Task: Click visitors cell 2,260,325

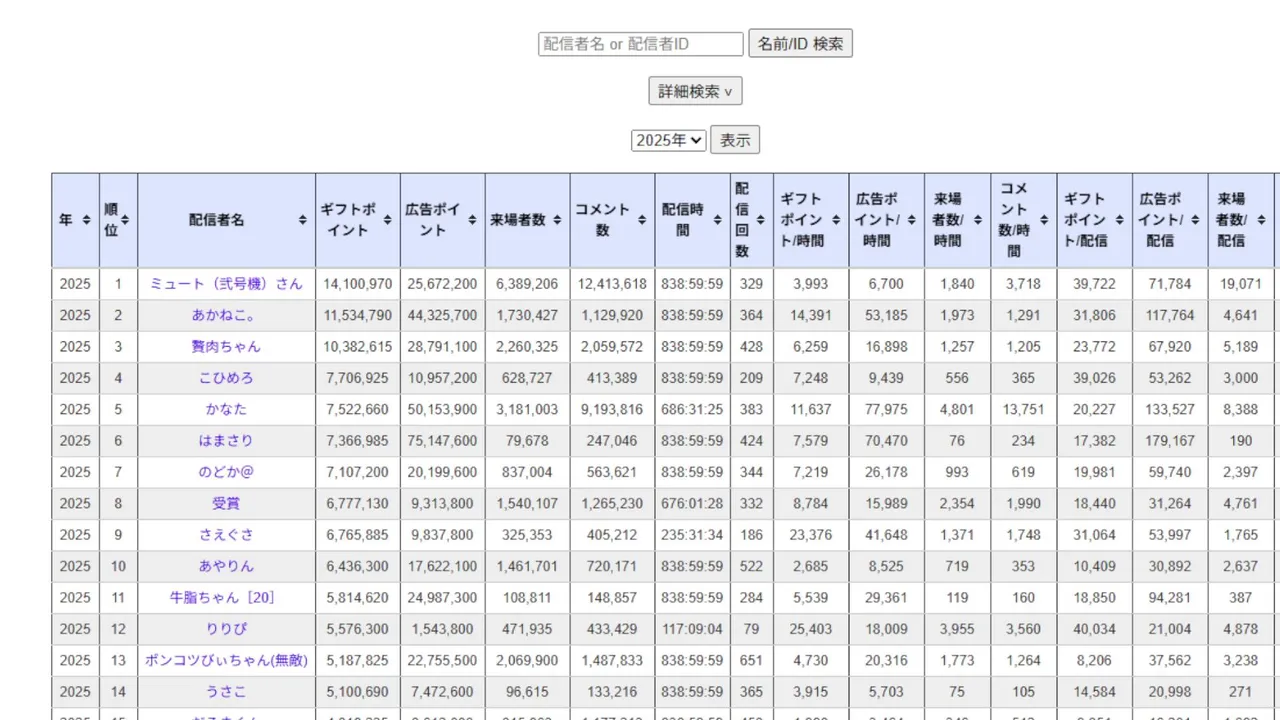Action: [528, 347]
